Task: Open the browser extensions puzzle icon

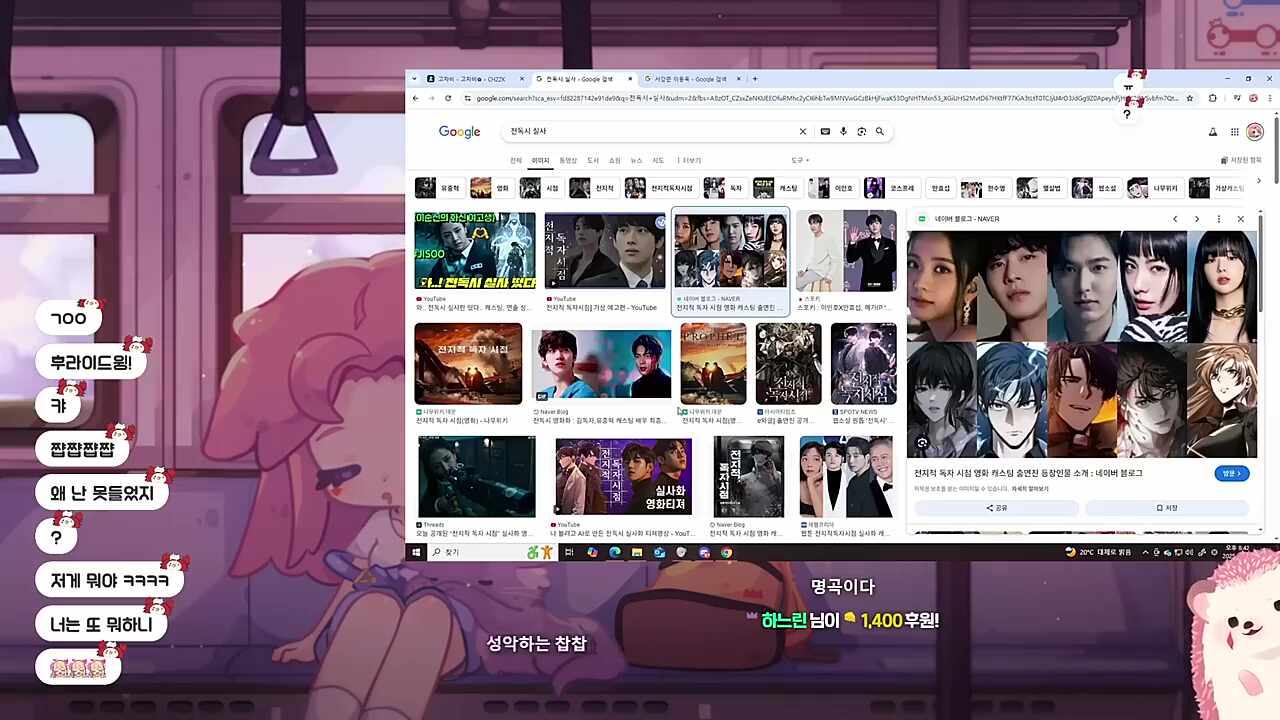Action: pyautogui.click(x=1212, y=98)
